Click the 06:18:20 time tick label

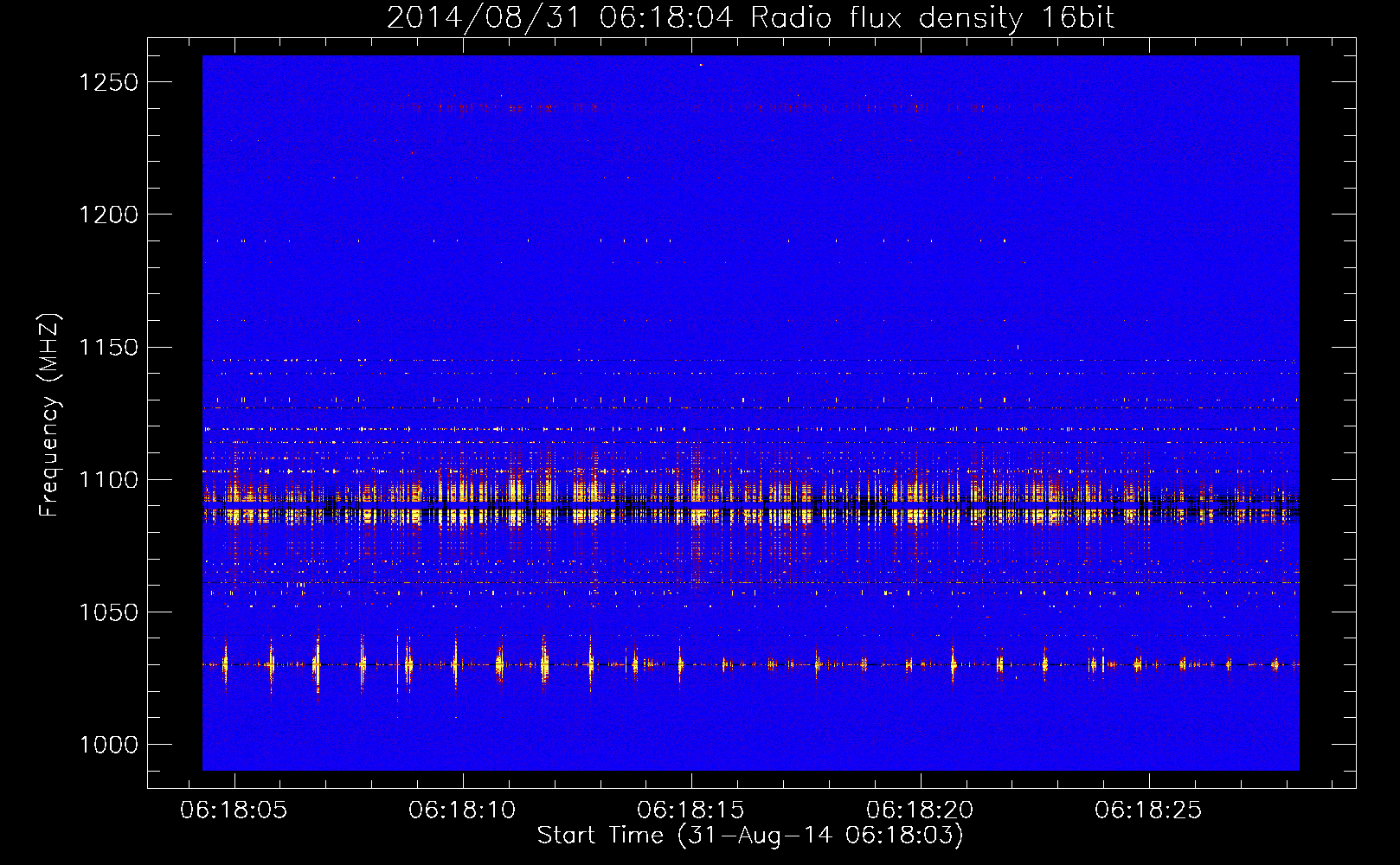tap(920, 811)
